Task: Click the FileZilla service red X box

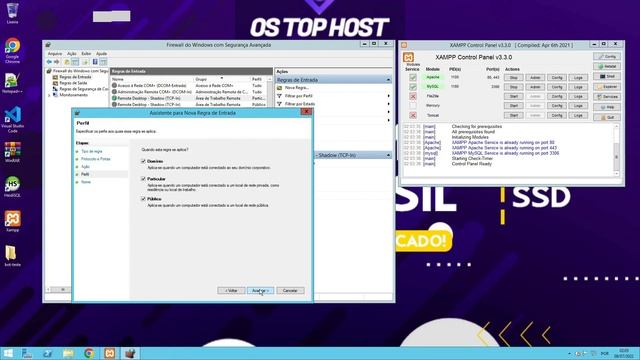Action: point(413,96)
